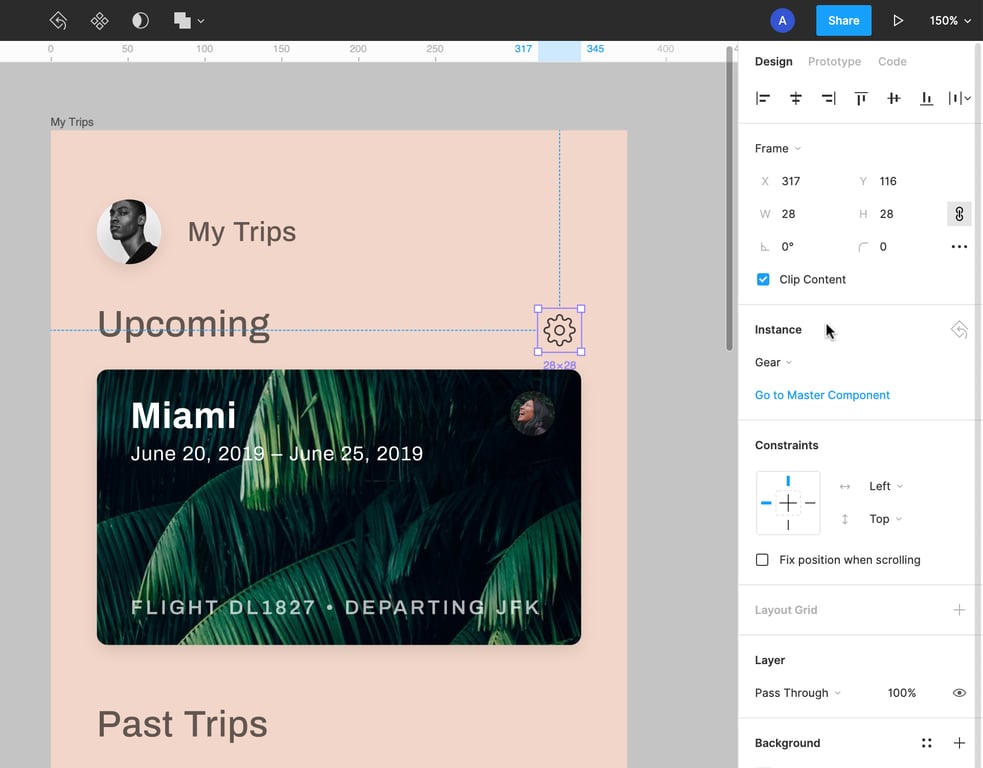983x768 pixels.
Task: Toggle the constrain proportions link icon
Action: point(959,214)
